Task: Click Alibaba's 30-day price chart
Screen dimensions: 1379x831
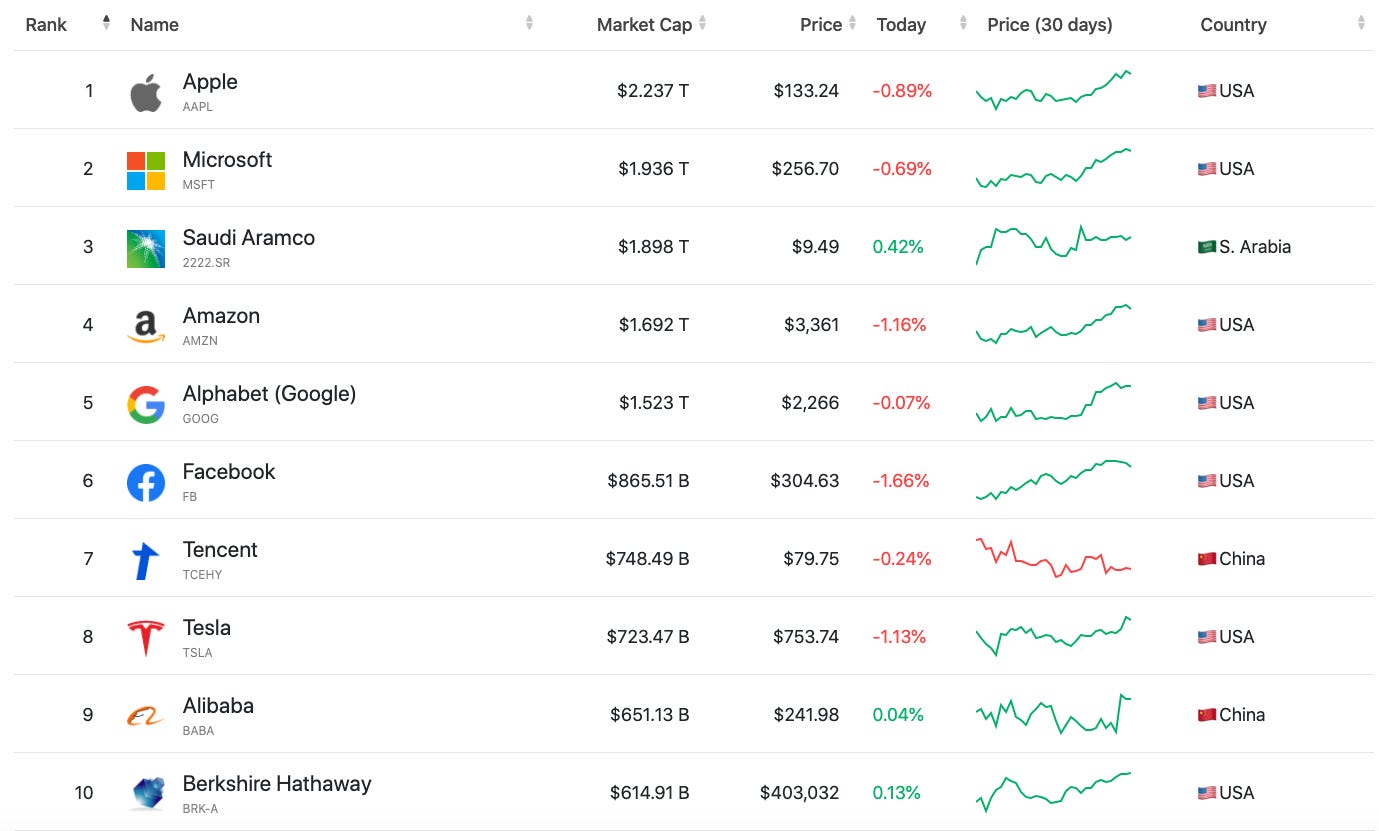Action: [x=1054, y=714]
